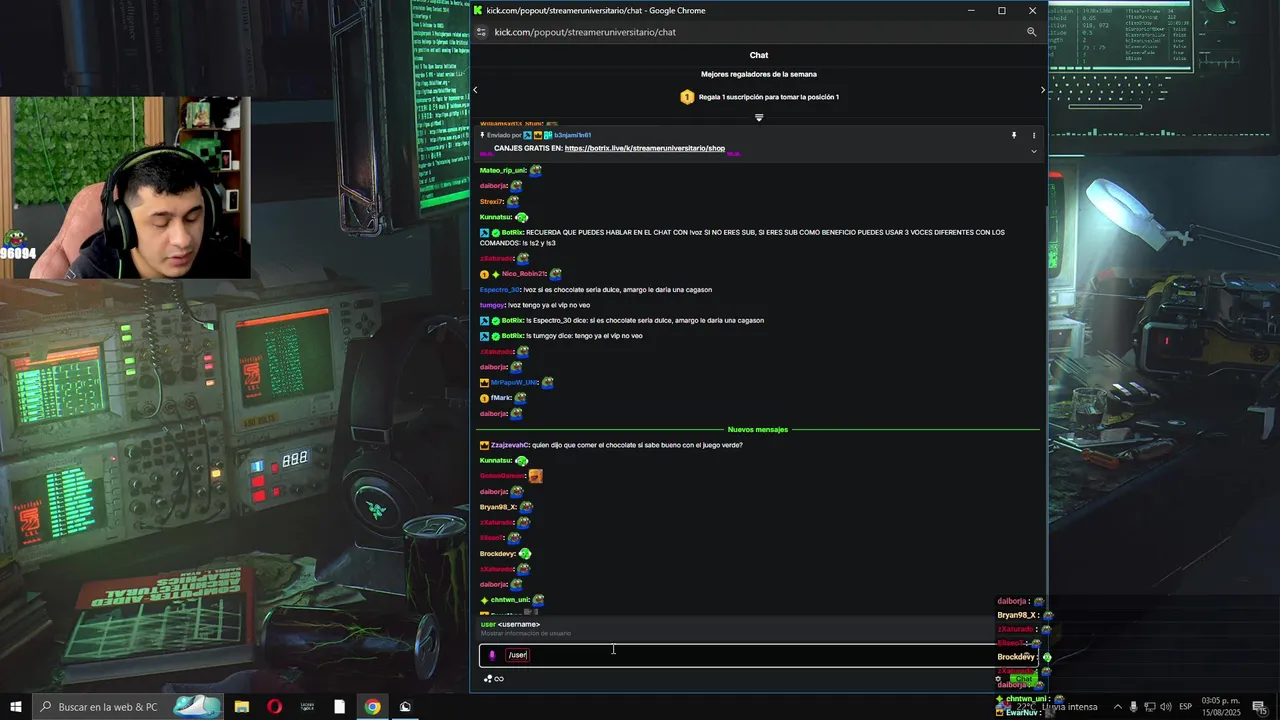Send message with green Chat button

click(1023, 679)
